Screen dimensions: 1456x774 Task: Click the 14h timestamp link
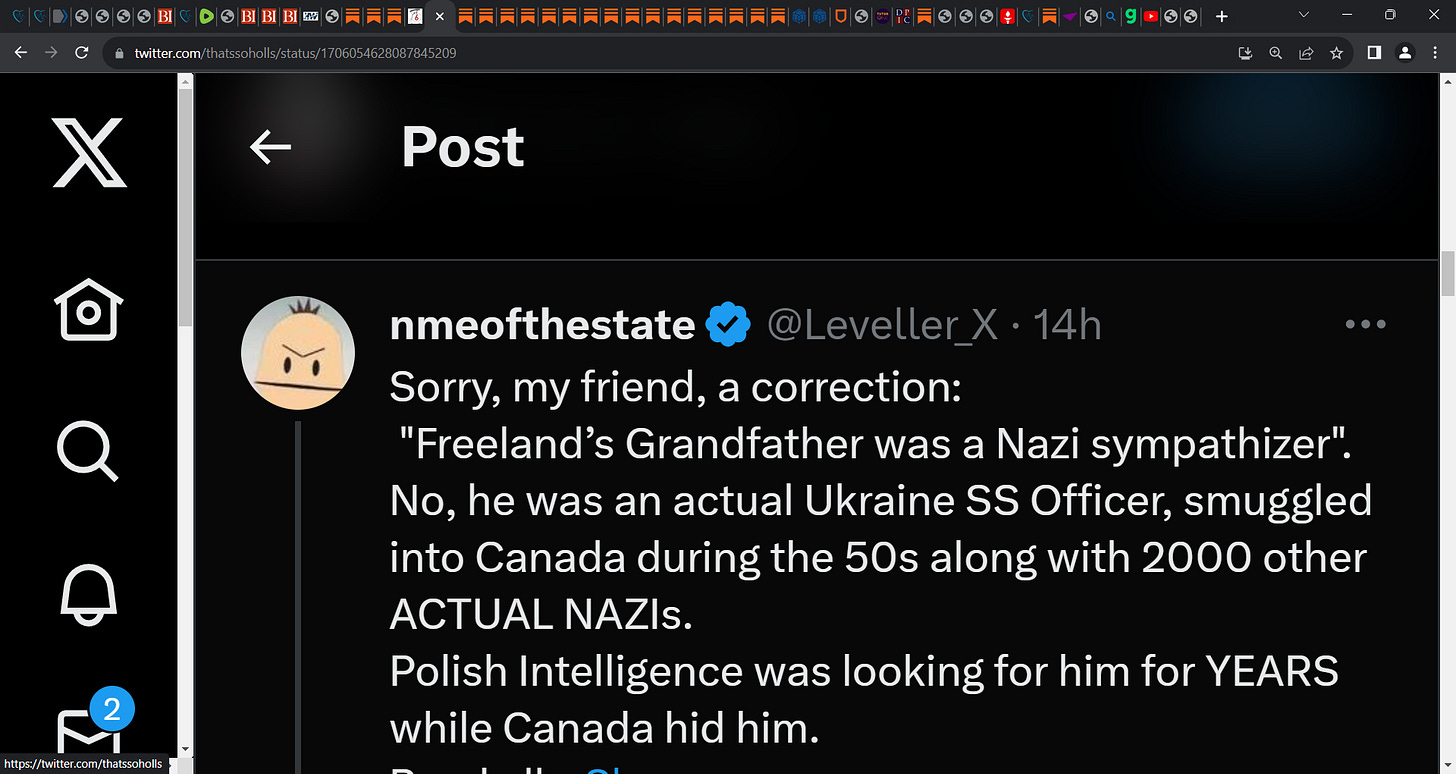point(1066,325)
